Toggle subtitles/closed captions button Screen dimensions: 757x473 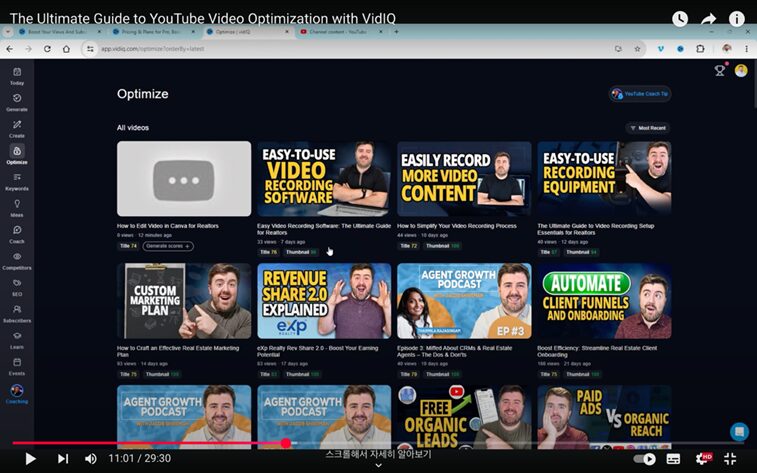click(673, 459)
